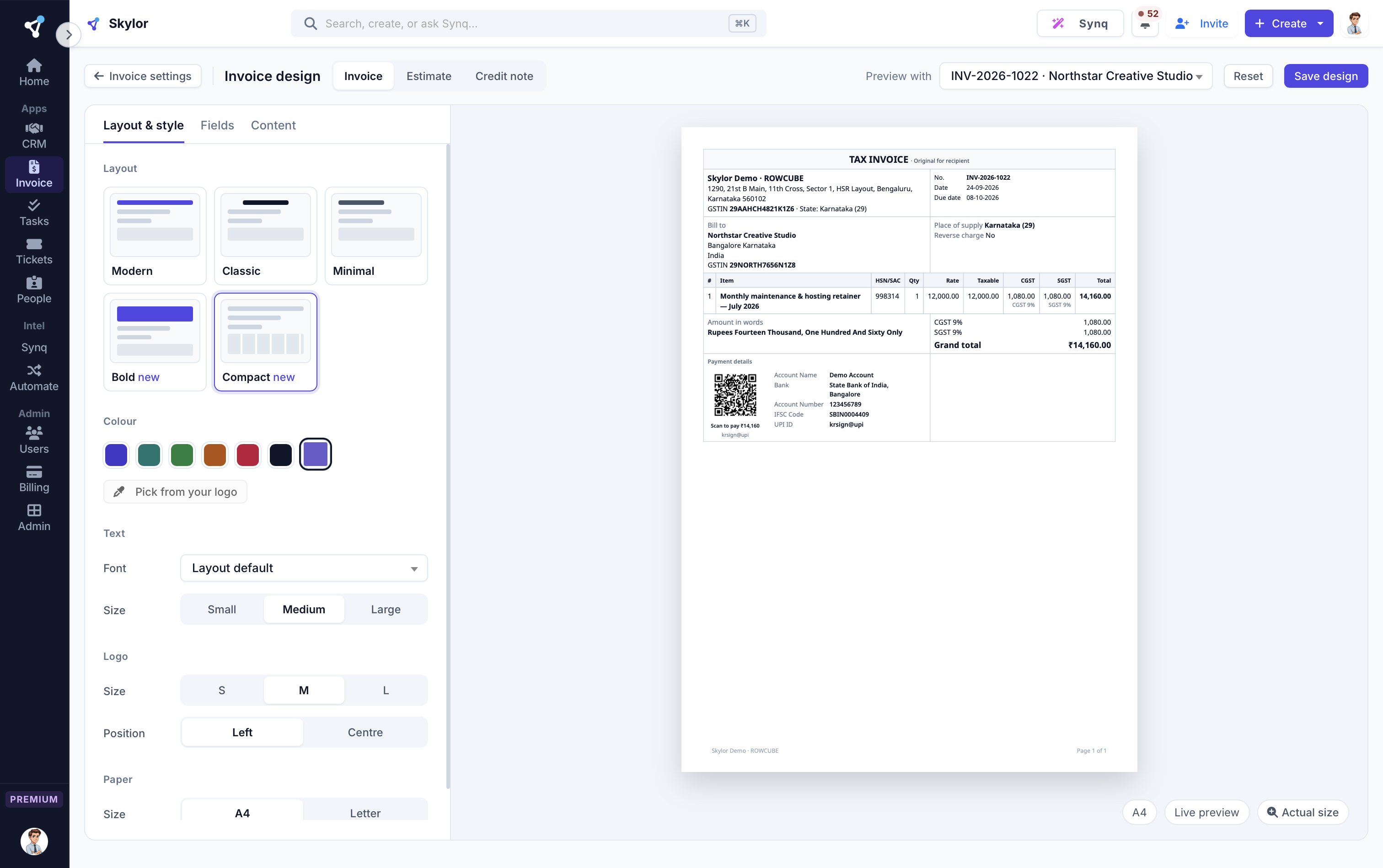
Task: Select the Estimate document tab
Action: [429, 76]
